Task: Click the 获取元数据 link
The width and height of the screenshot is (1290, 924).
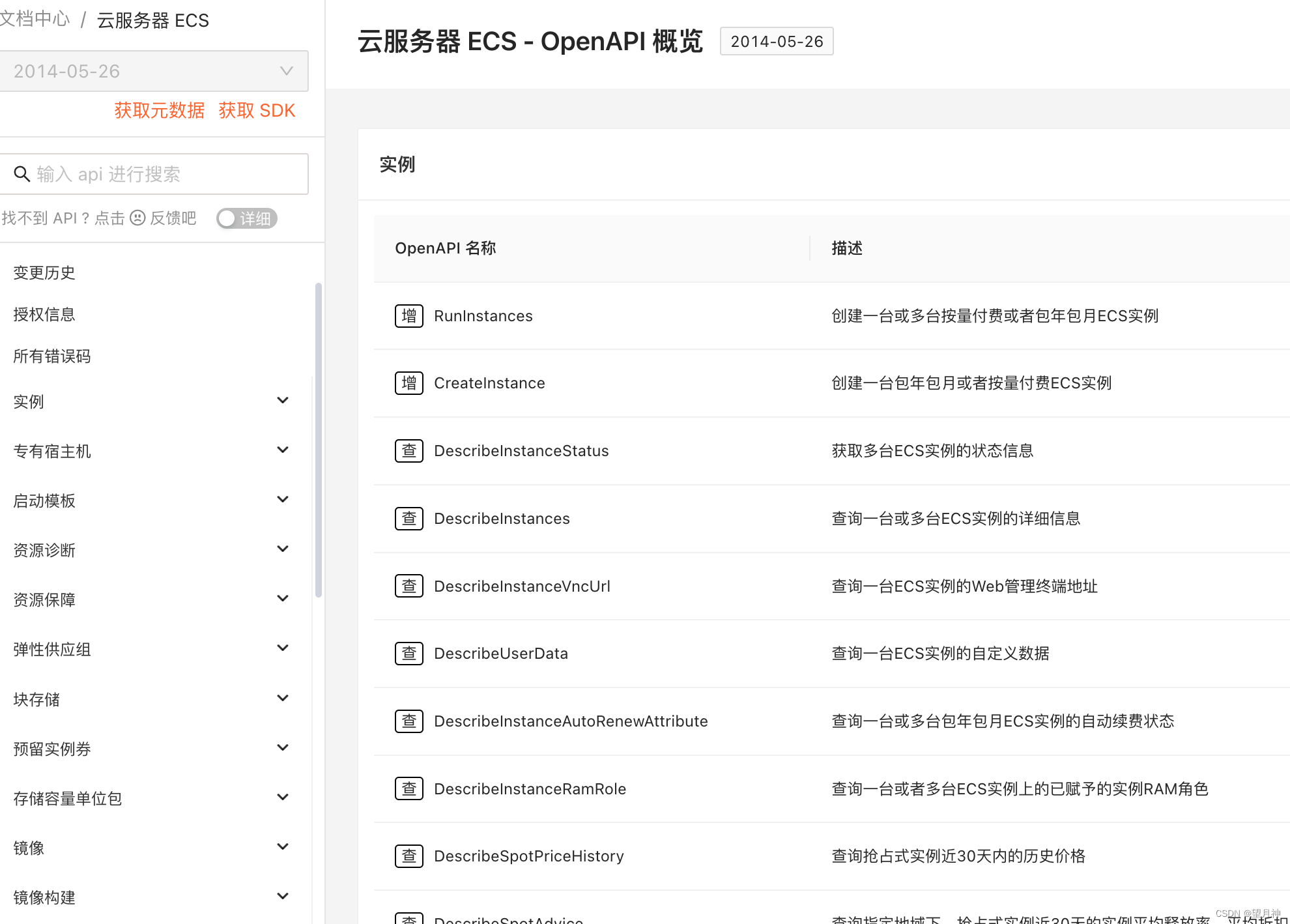Action: point(160,110)
